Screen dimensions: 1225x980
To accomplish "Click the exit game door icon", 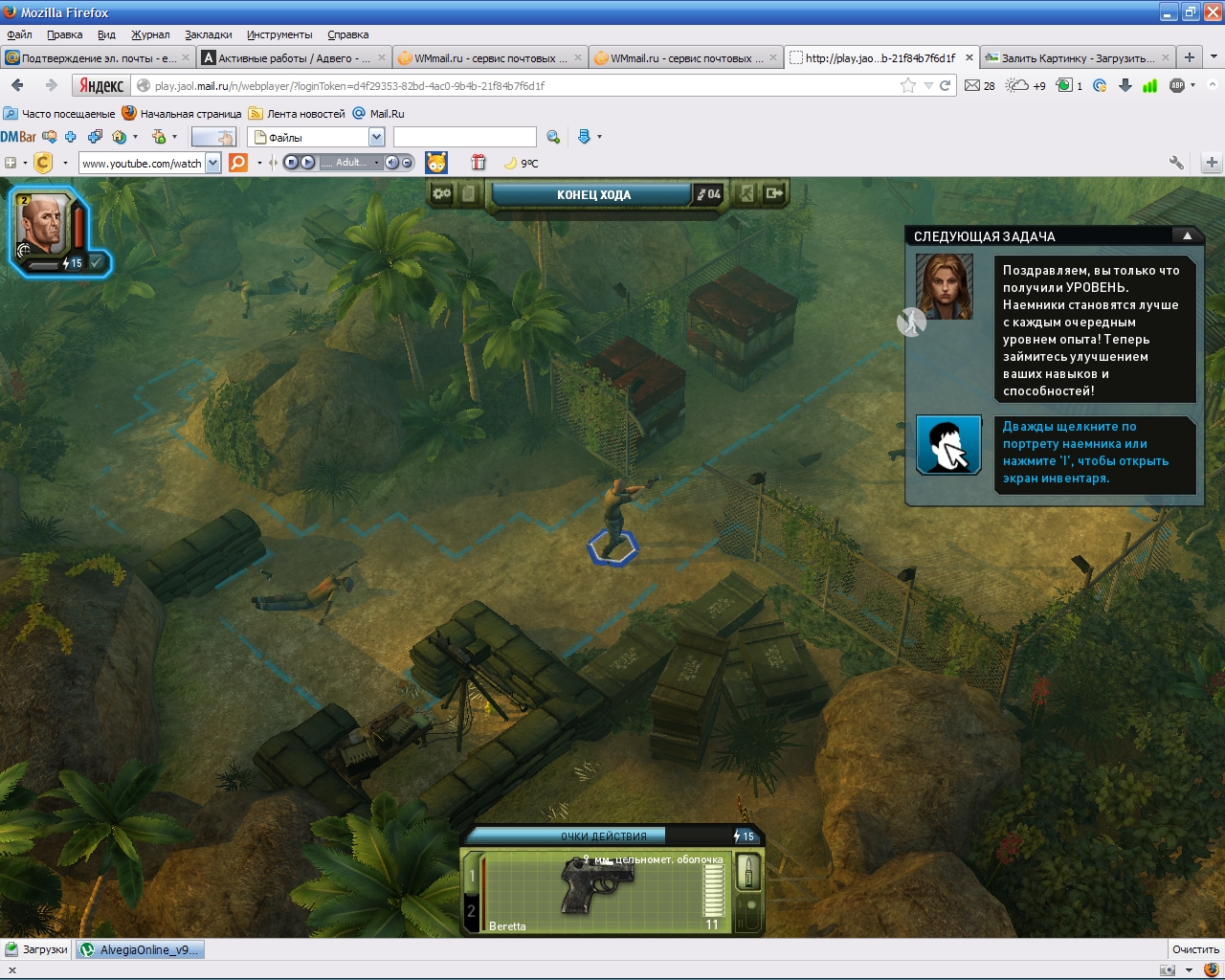I will [x=774, y=193].
